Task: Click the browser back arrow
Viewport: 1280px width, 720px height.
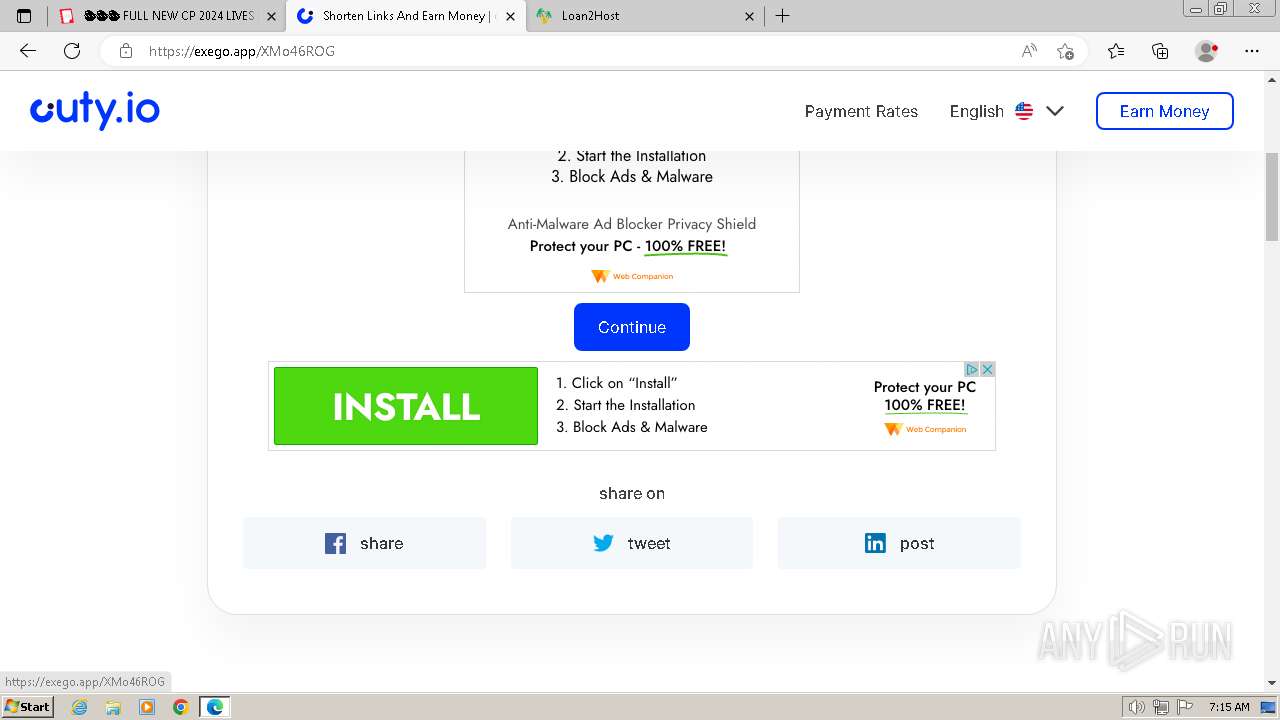Action: 28,51
